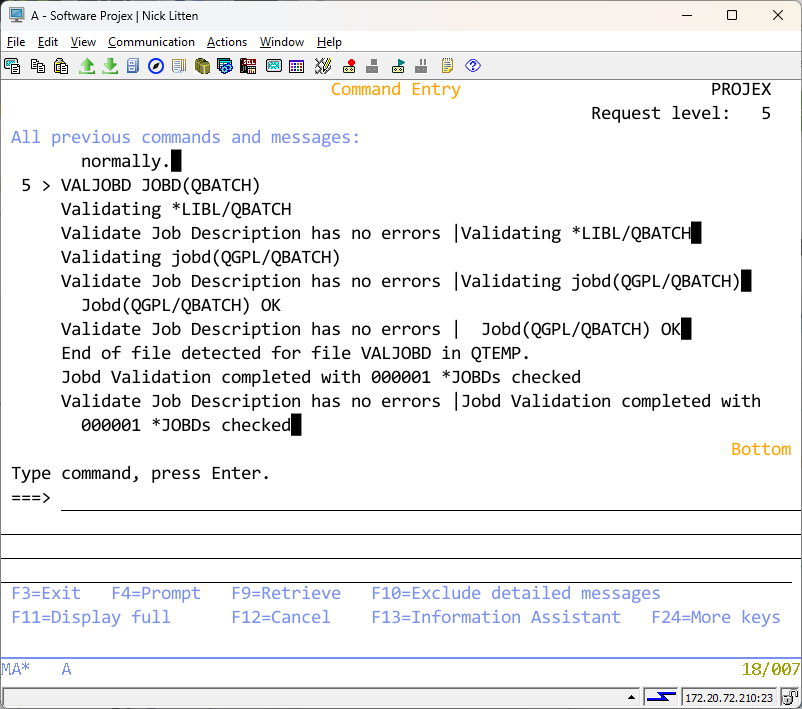Open the Window menu
Screen dimensions: 802x709
[x=282, y=42]
